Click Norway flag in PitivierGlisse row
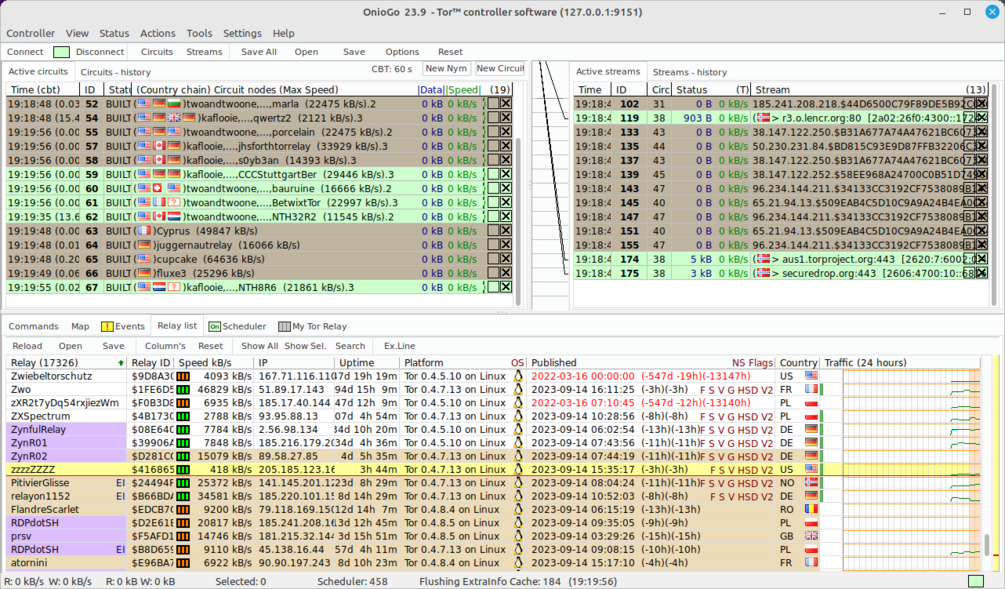The width and height of the screenshot is (1005, 589). coord(811,483)
